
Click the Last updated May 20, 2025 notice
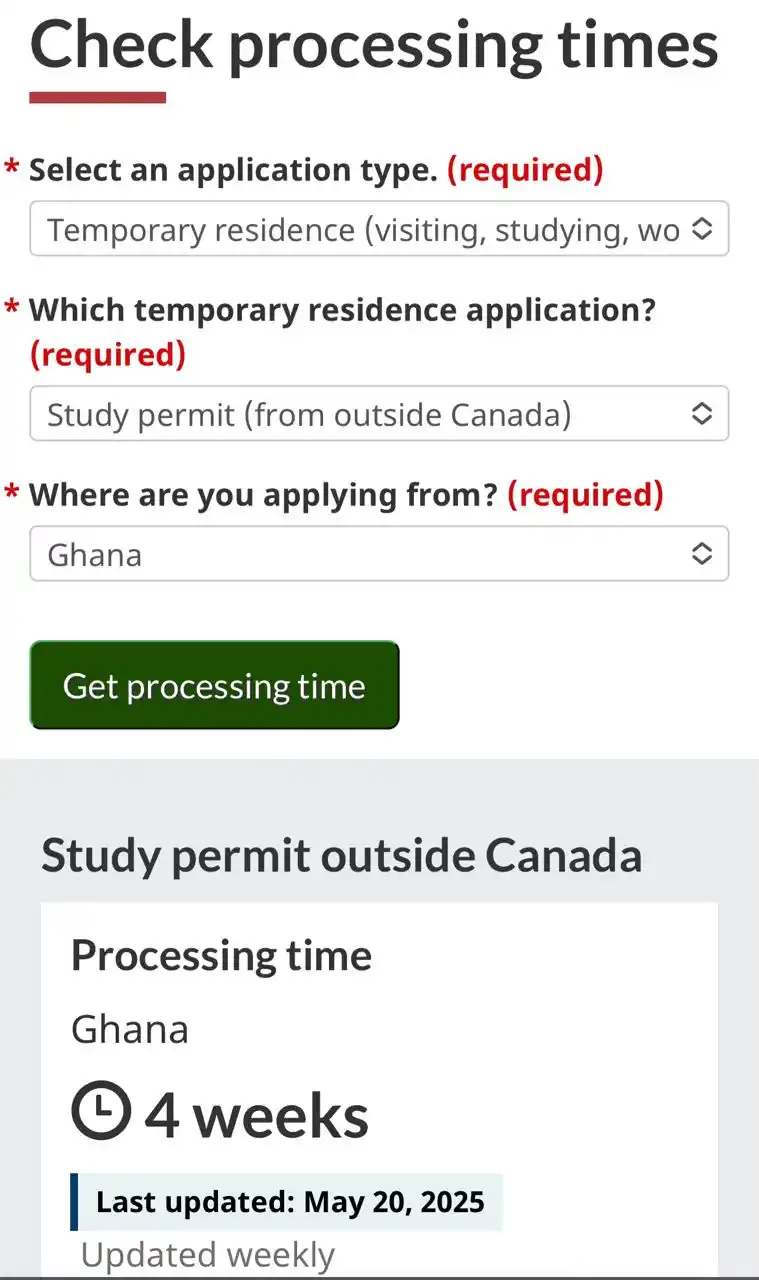click(287, 1202)
